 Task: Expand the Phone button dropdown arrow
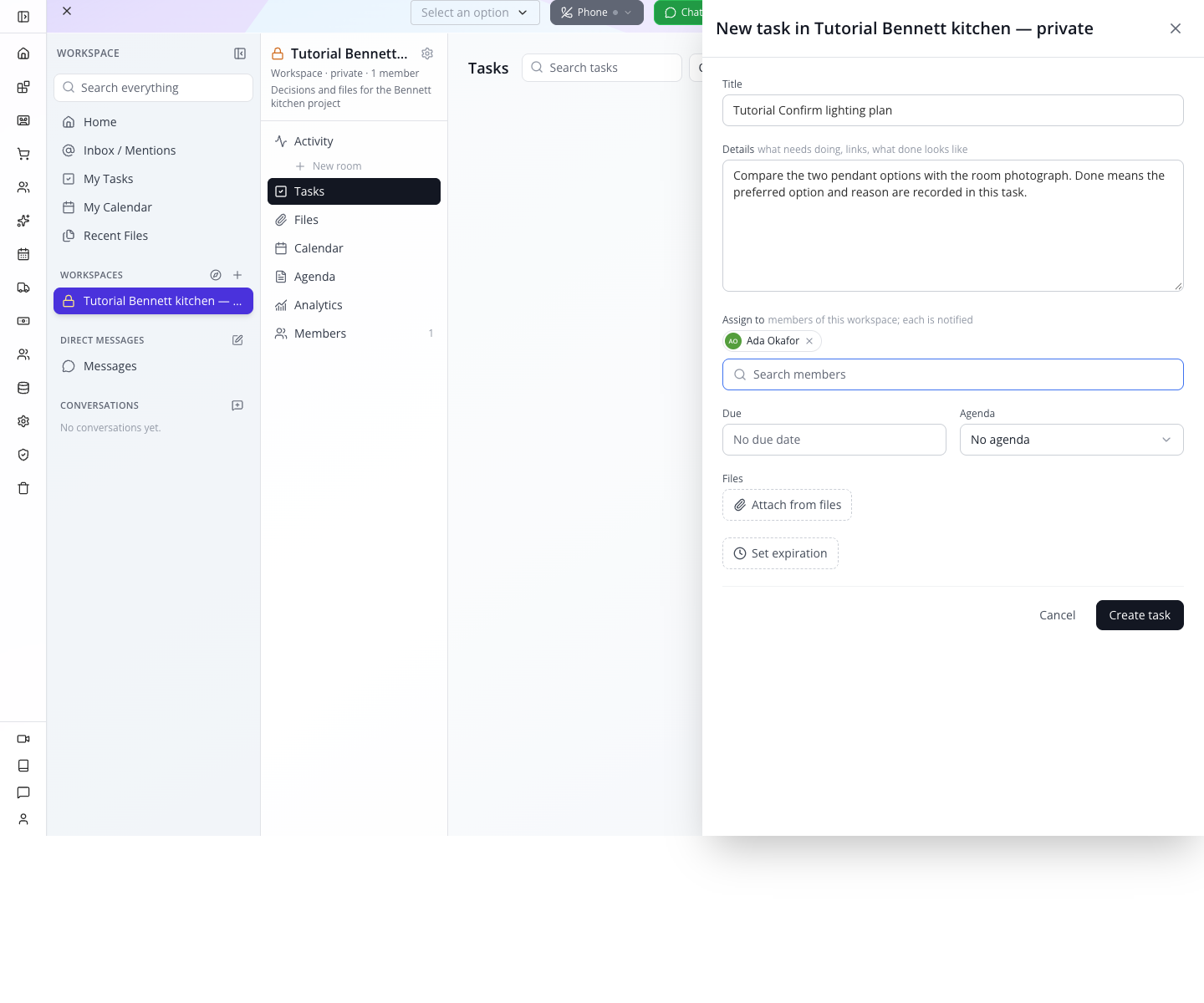point(628,13)
